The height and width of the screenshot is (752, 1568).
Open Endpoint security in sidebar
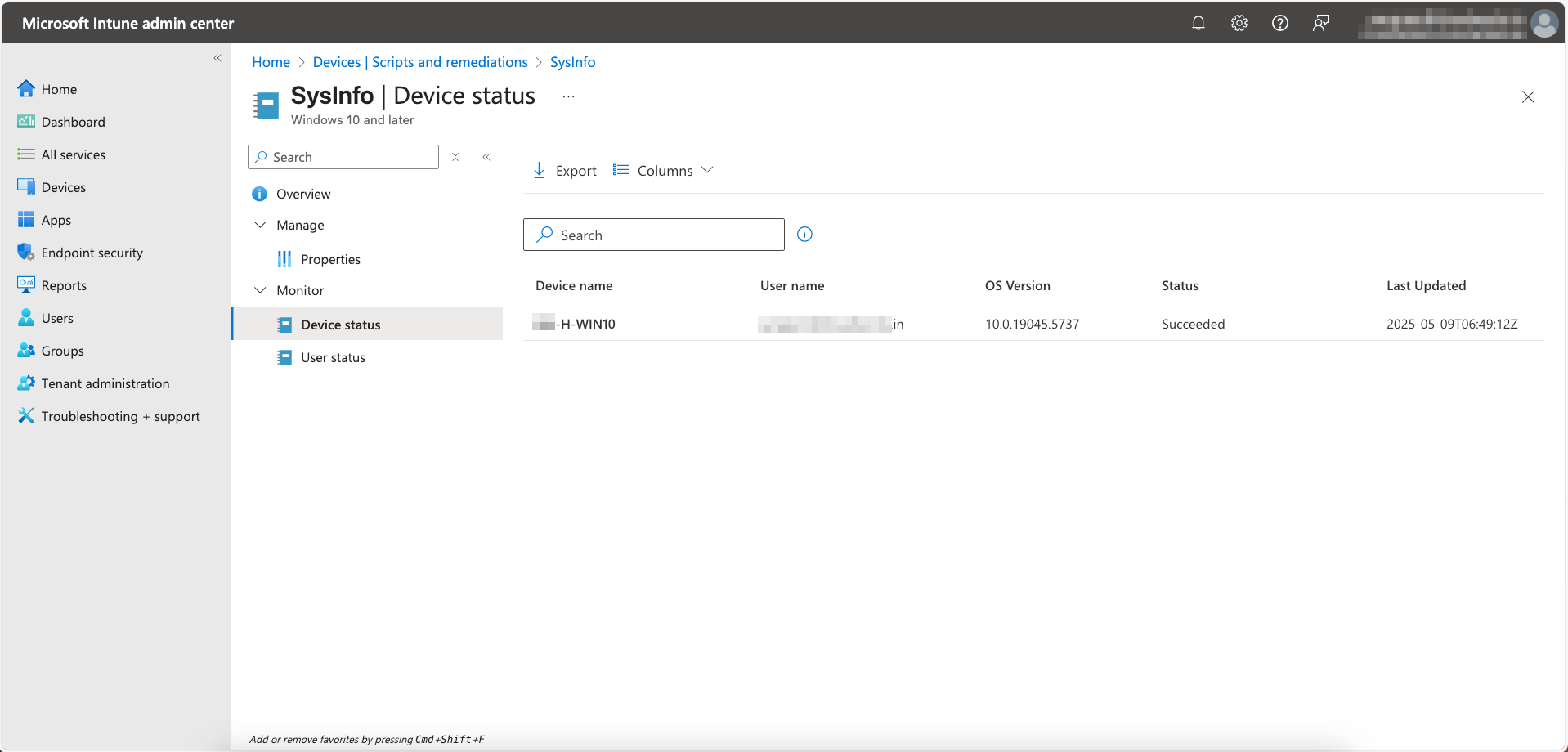click(x=92, y=253)
